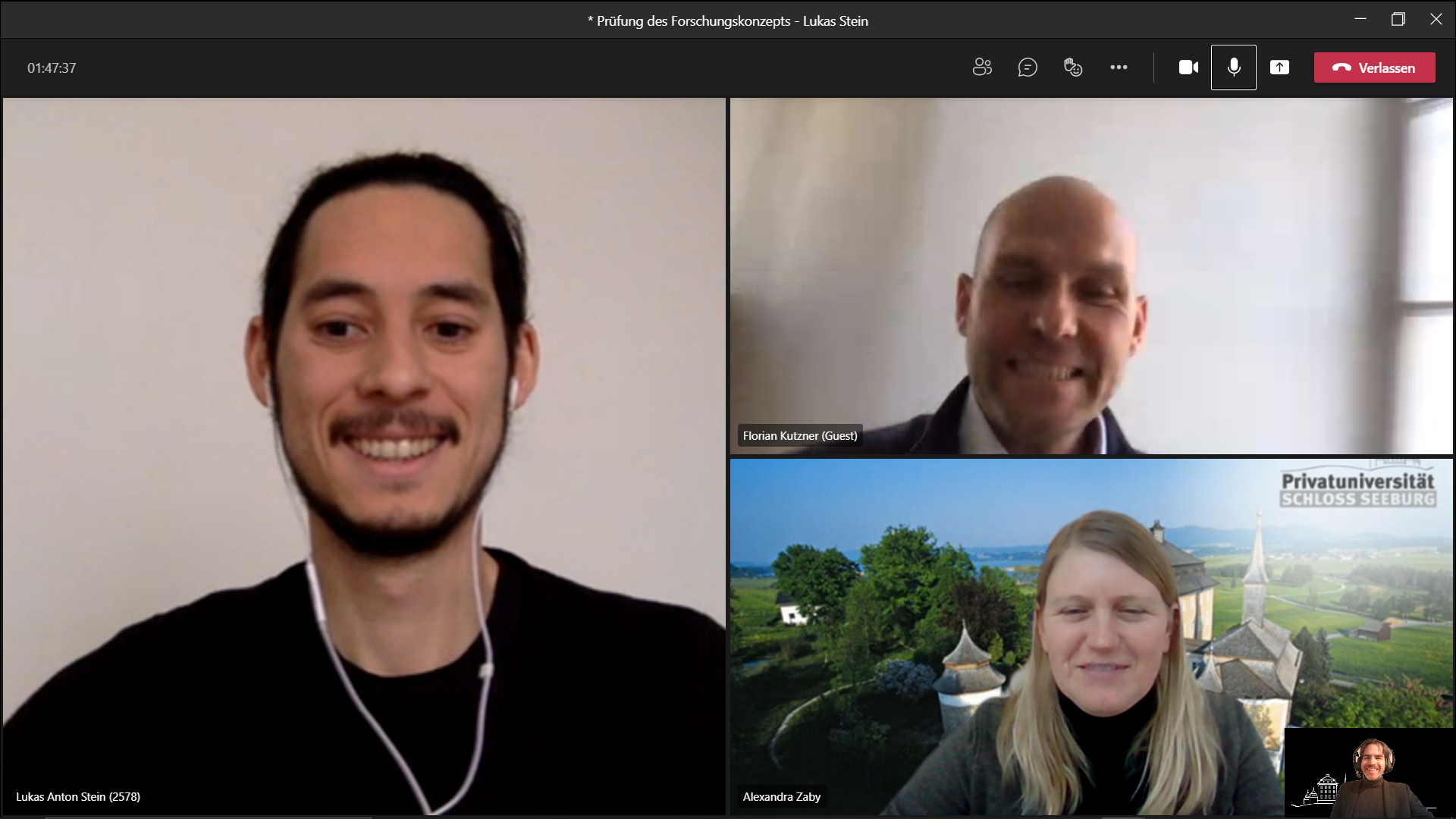The height and width of the screenshot is (819, 1456).
Task: Click the share screen icon
Action: (x=1279, y=67)
